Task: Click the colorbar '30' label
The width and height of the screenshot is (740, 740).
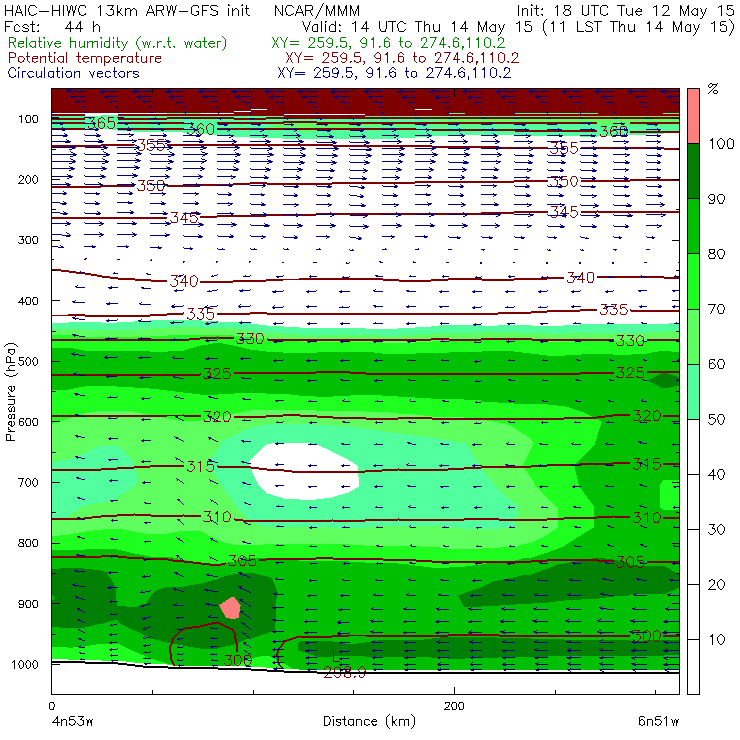Action: pos(716,530)
